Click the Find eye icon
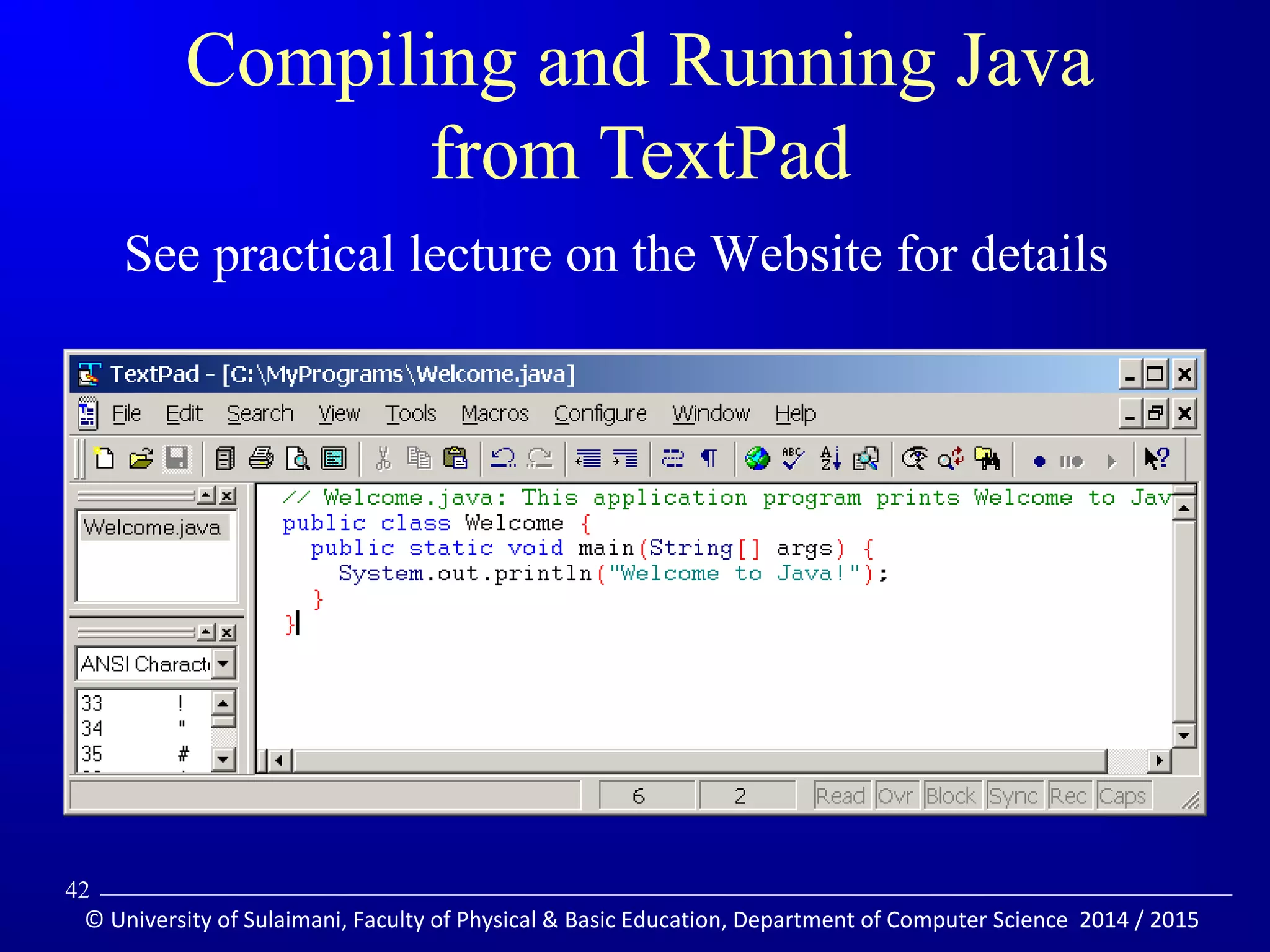 click(x=914, y=459)
